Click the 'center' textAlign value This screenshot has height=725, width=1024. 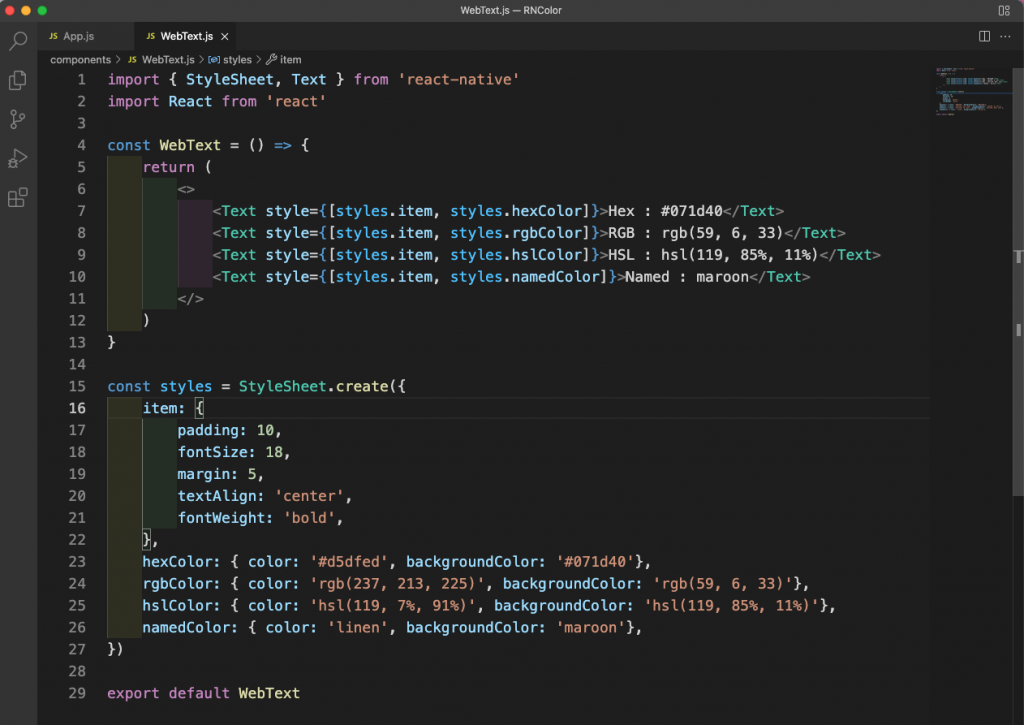[309, 496]
